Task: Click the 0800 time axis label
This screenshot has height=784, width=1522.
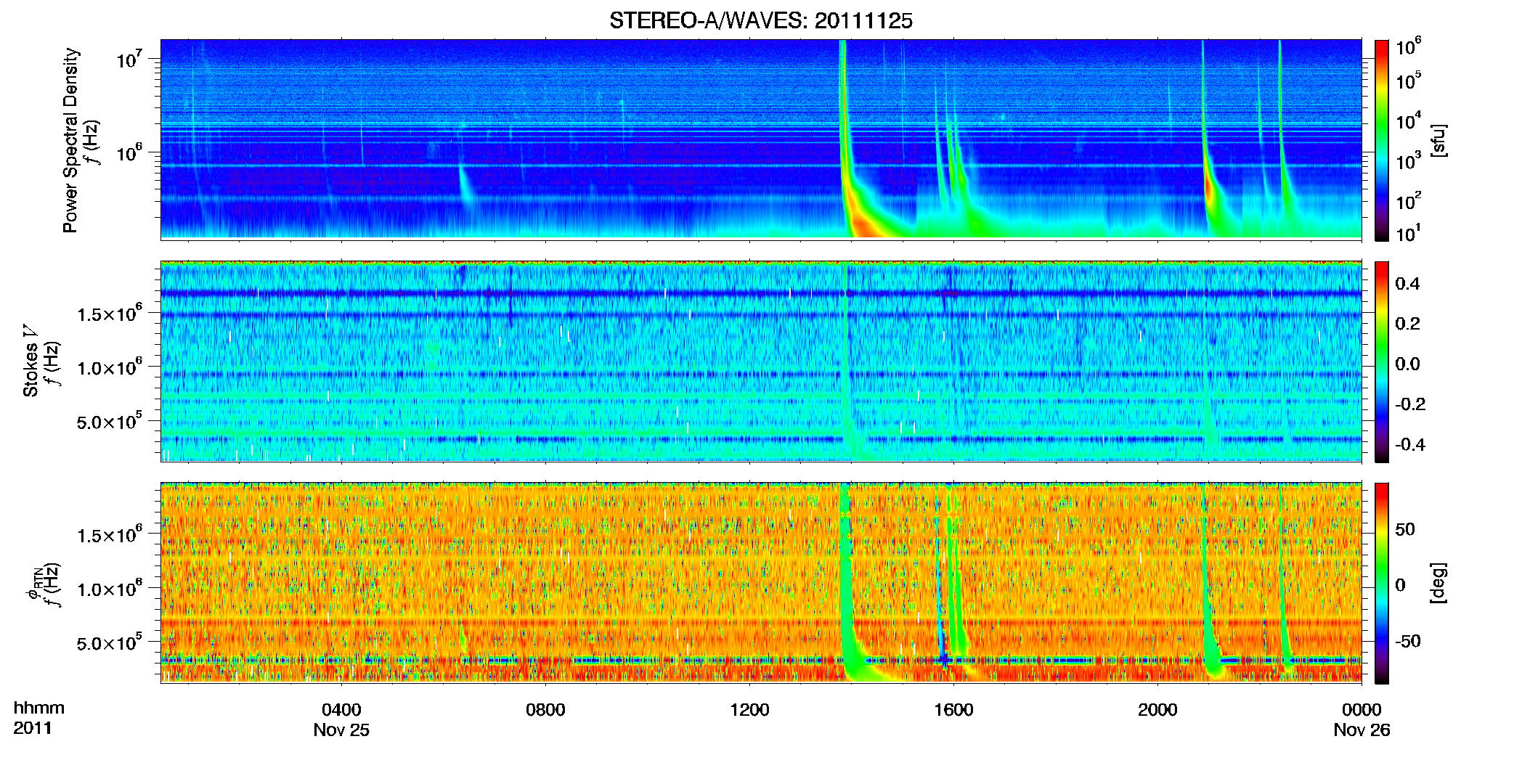Action: 545,710
